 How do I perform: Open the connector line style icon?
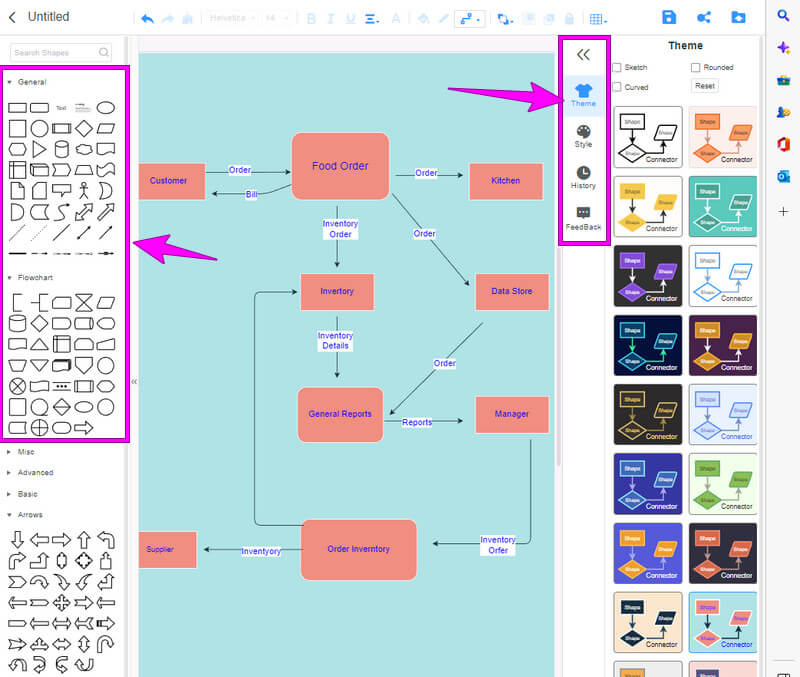point(466,17)
